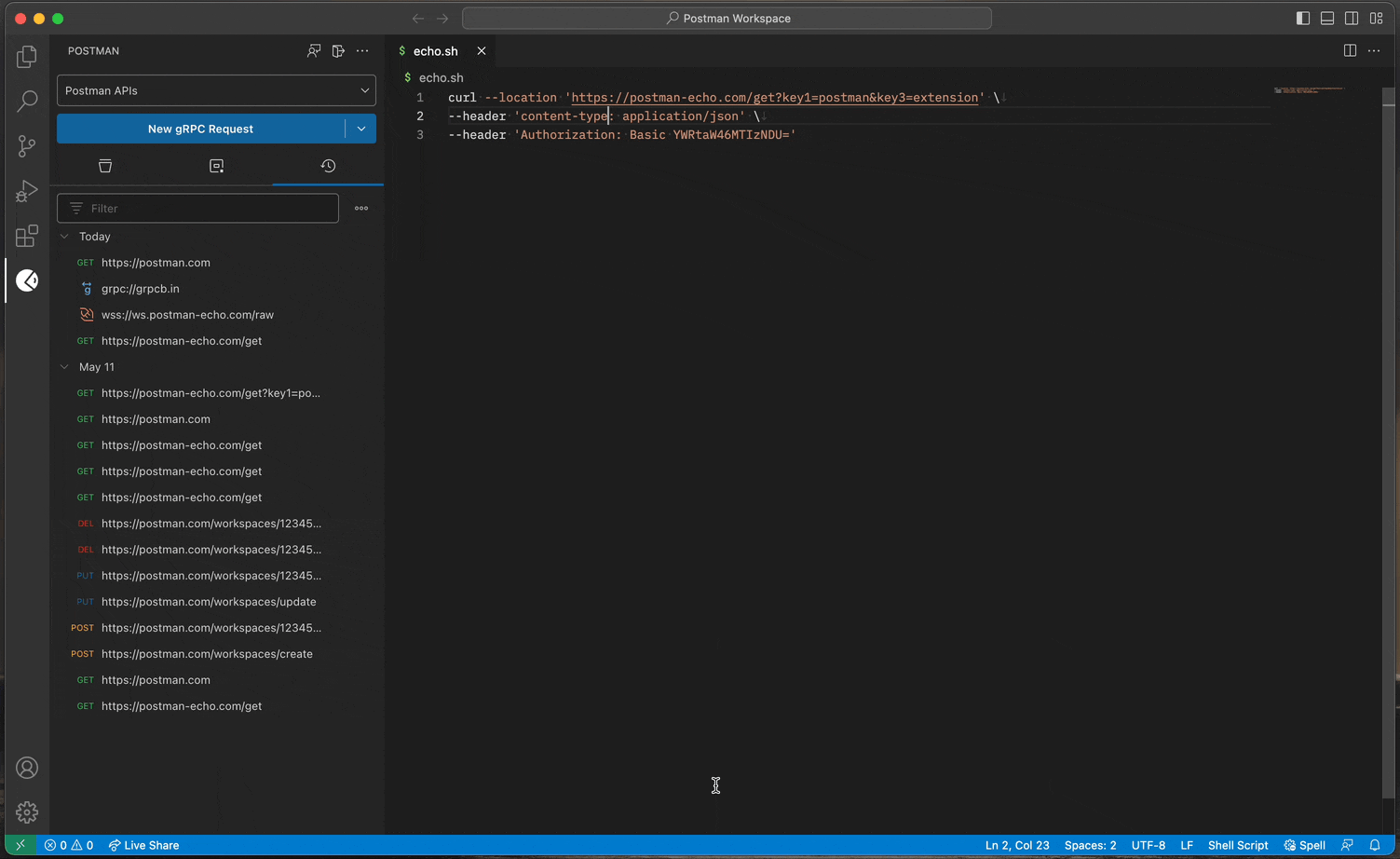
Task: Open the Explorer view in the Activity Bar
Action: (26, 56)
